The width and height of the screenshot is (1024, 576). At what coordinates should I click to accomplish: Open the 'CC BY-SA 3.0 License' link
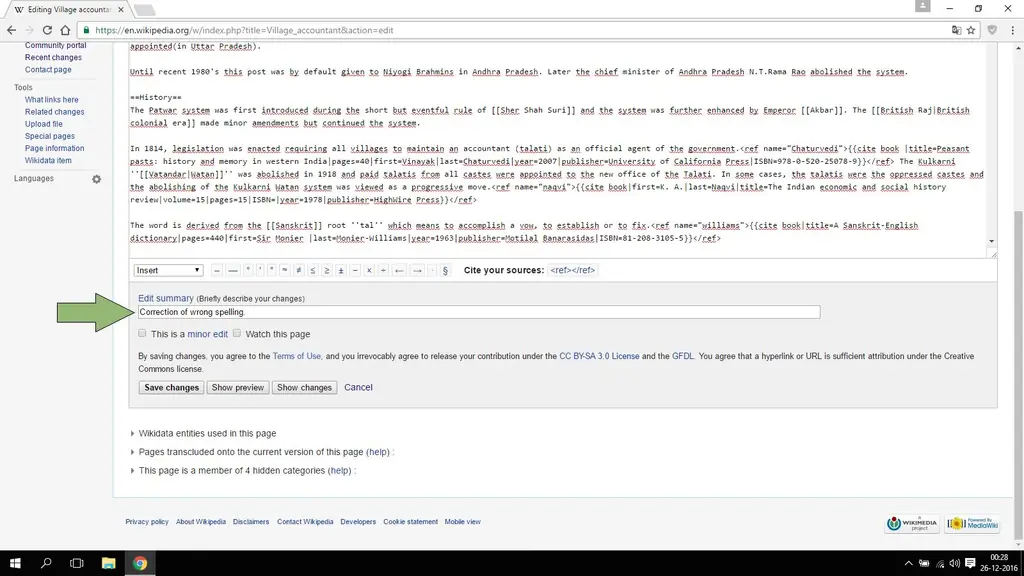pos(599,357)
